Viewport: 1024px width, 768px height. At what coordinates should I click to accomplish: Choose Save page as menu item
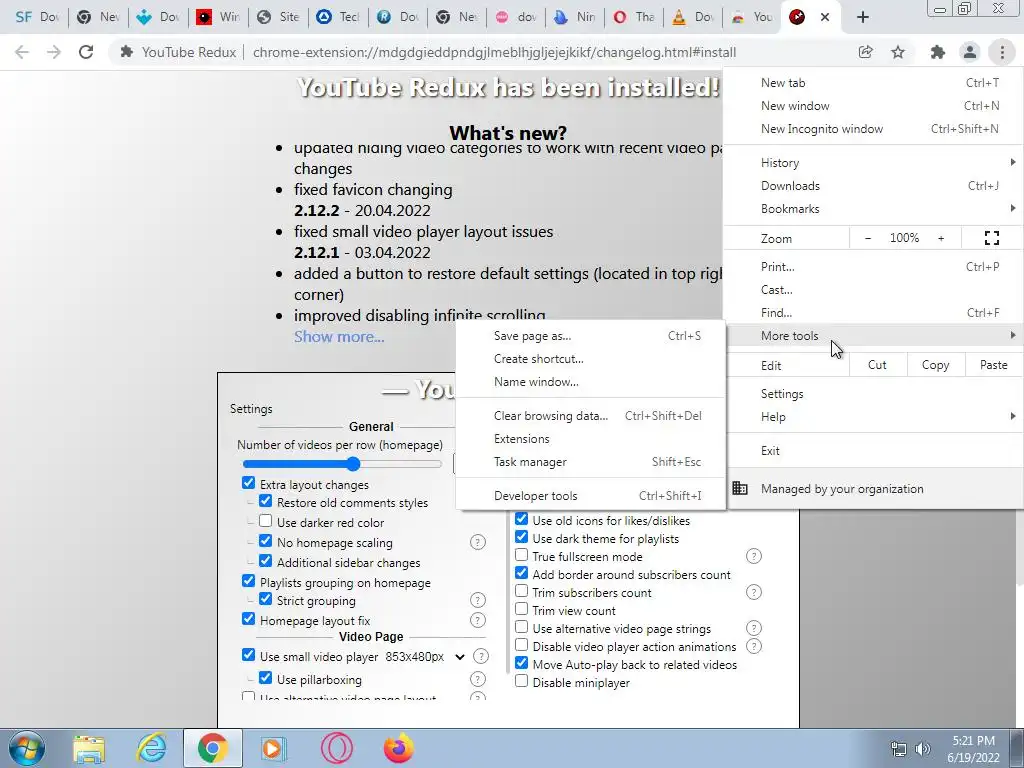591,336
